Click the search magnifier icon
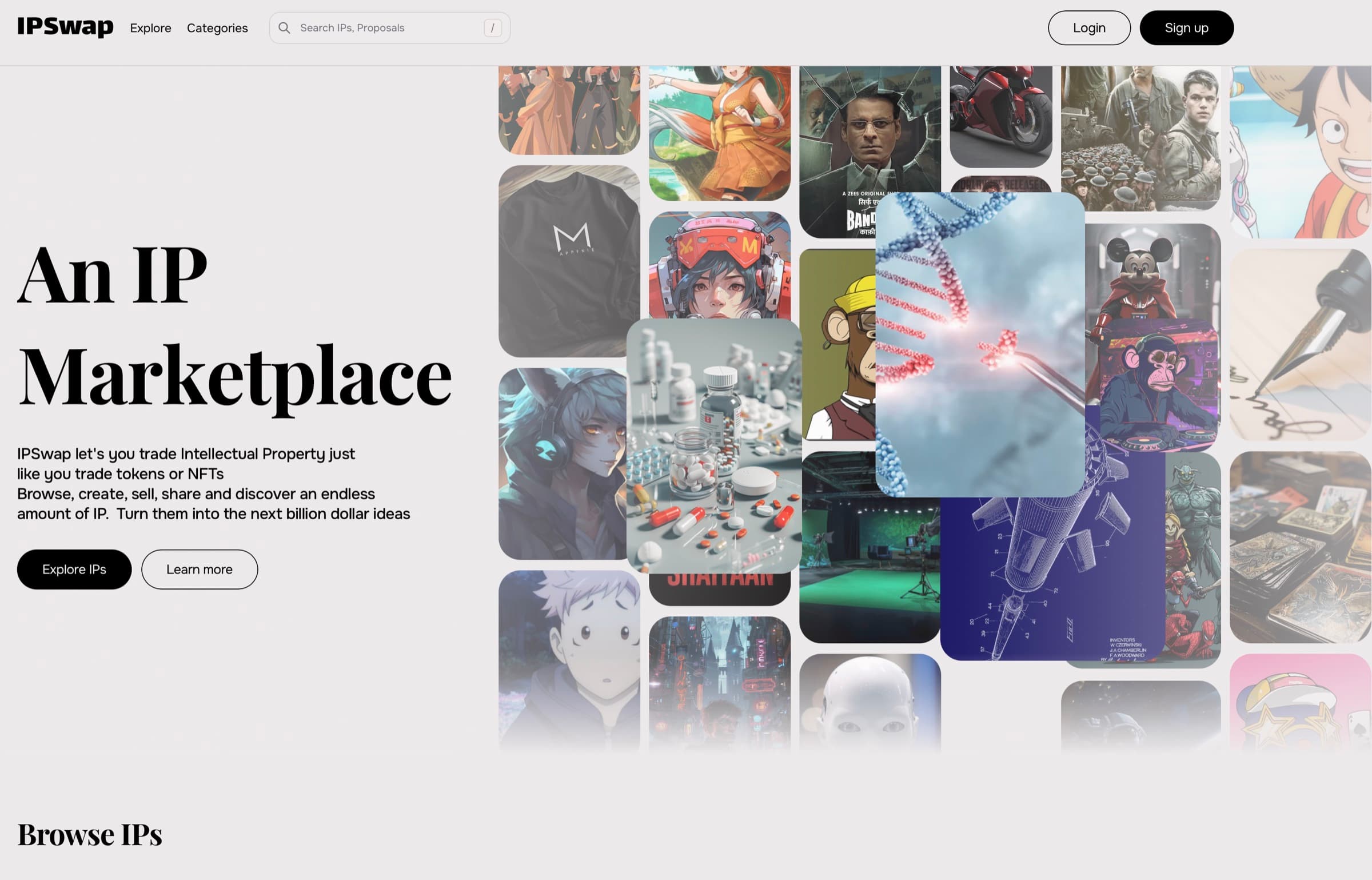1372x880 pixels. 284,27
